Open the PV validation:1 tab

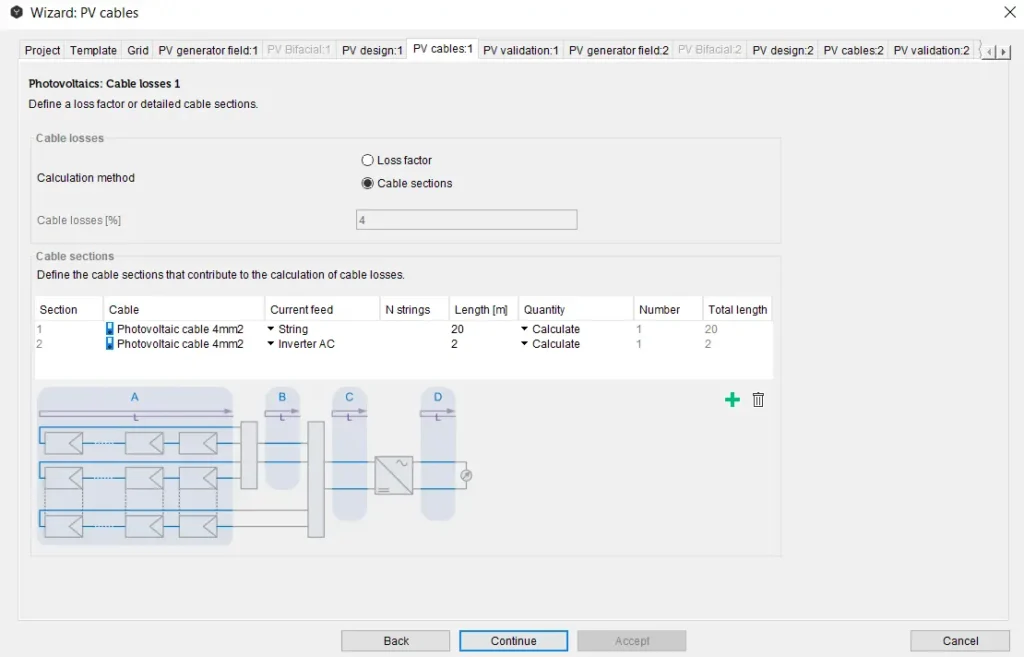click(x=520, y=50)
